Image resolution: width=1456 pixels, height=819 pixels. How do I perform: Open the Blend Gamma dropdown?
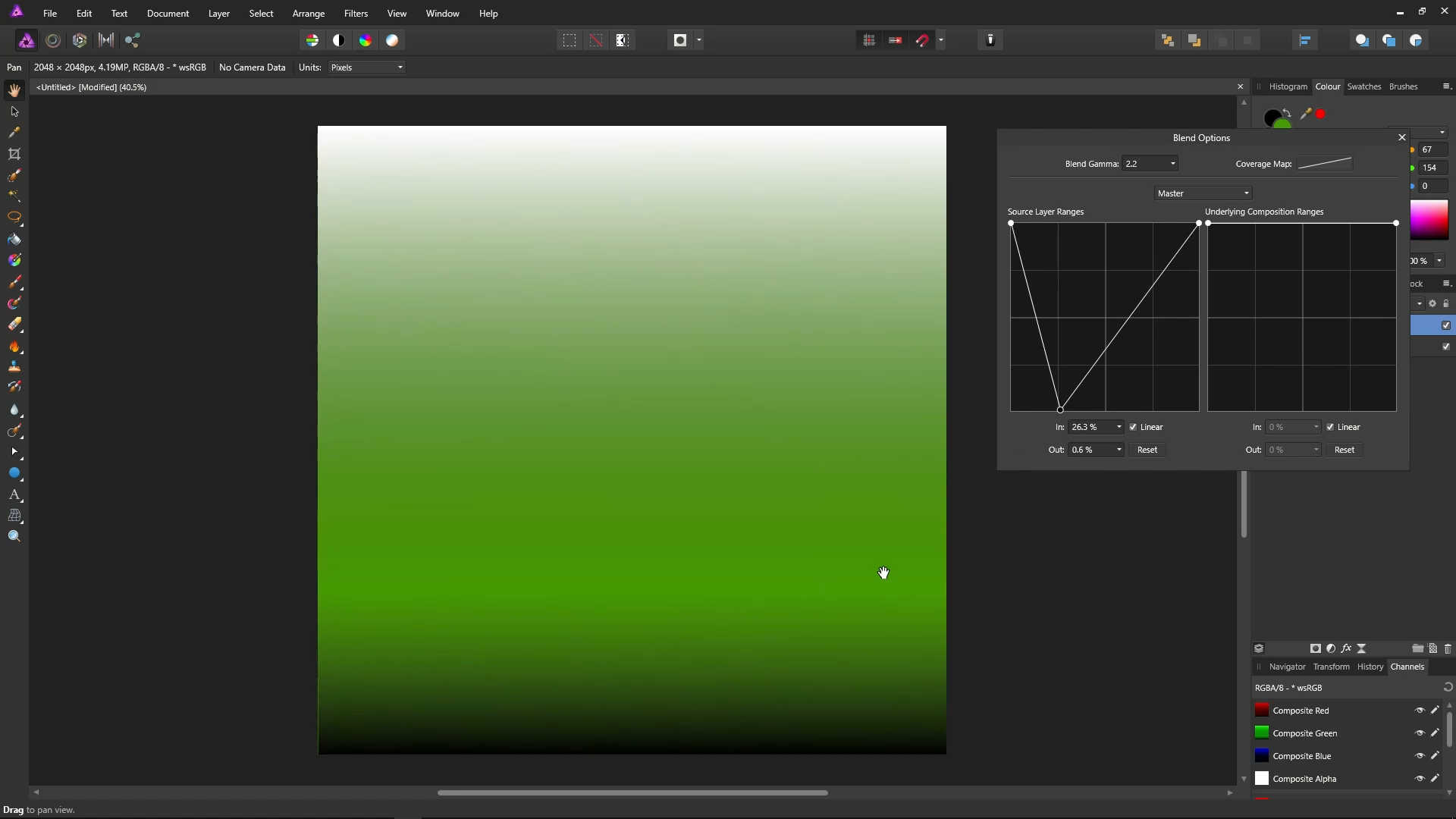(x=1172, y=164)
